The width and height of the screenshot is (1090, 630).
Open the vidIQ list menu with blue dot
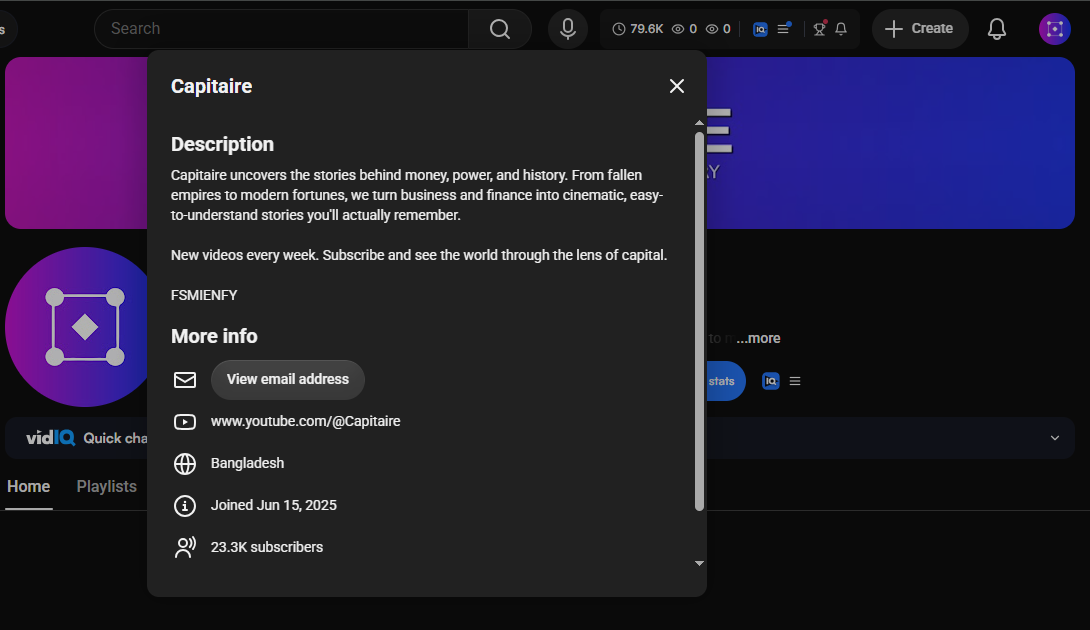[783, 29]
